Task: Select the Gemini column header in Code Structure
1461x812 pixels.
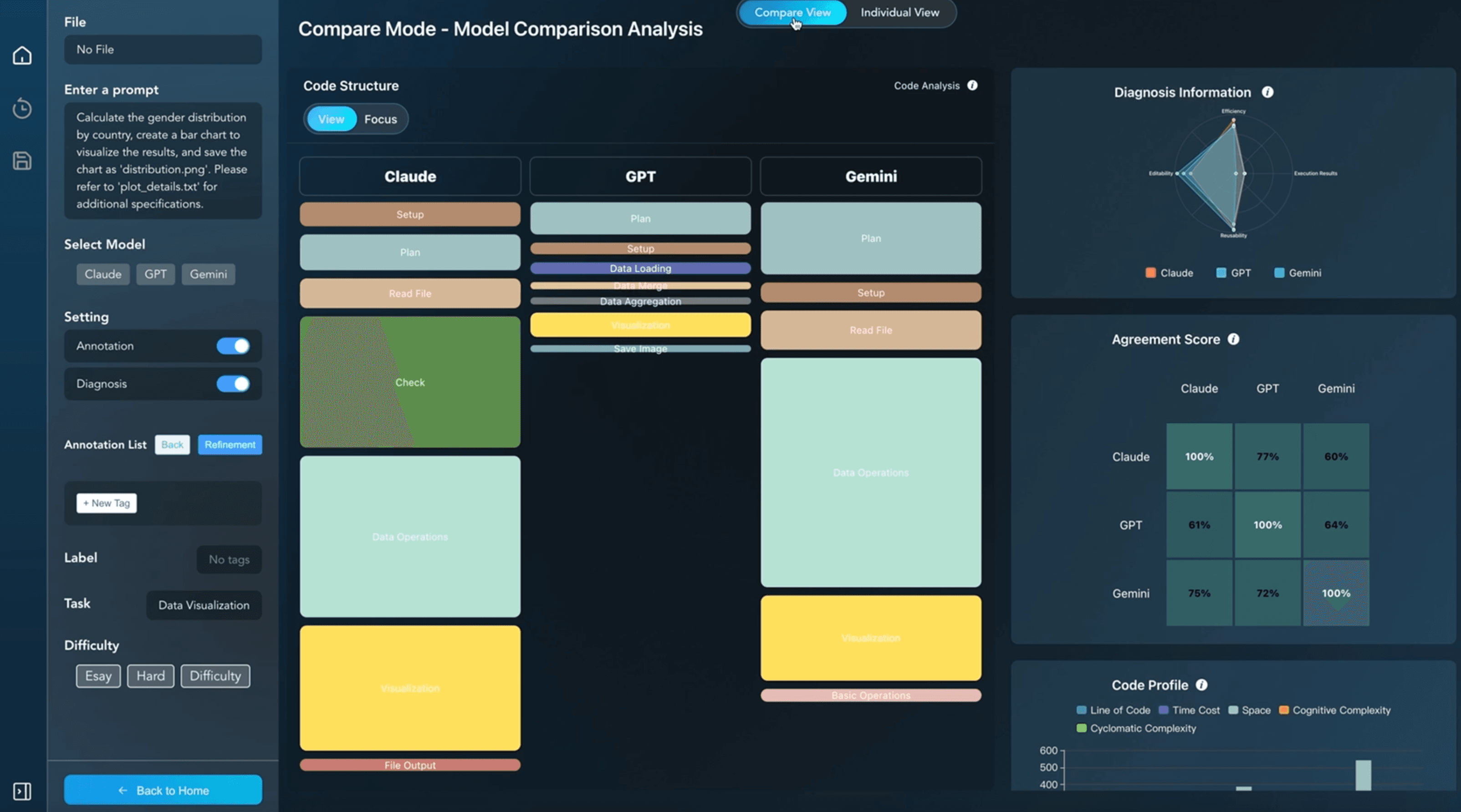Action: (871, 176)
